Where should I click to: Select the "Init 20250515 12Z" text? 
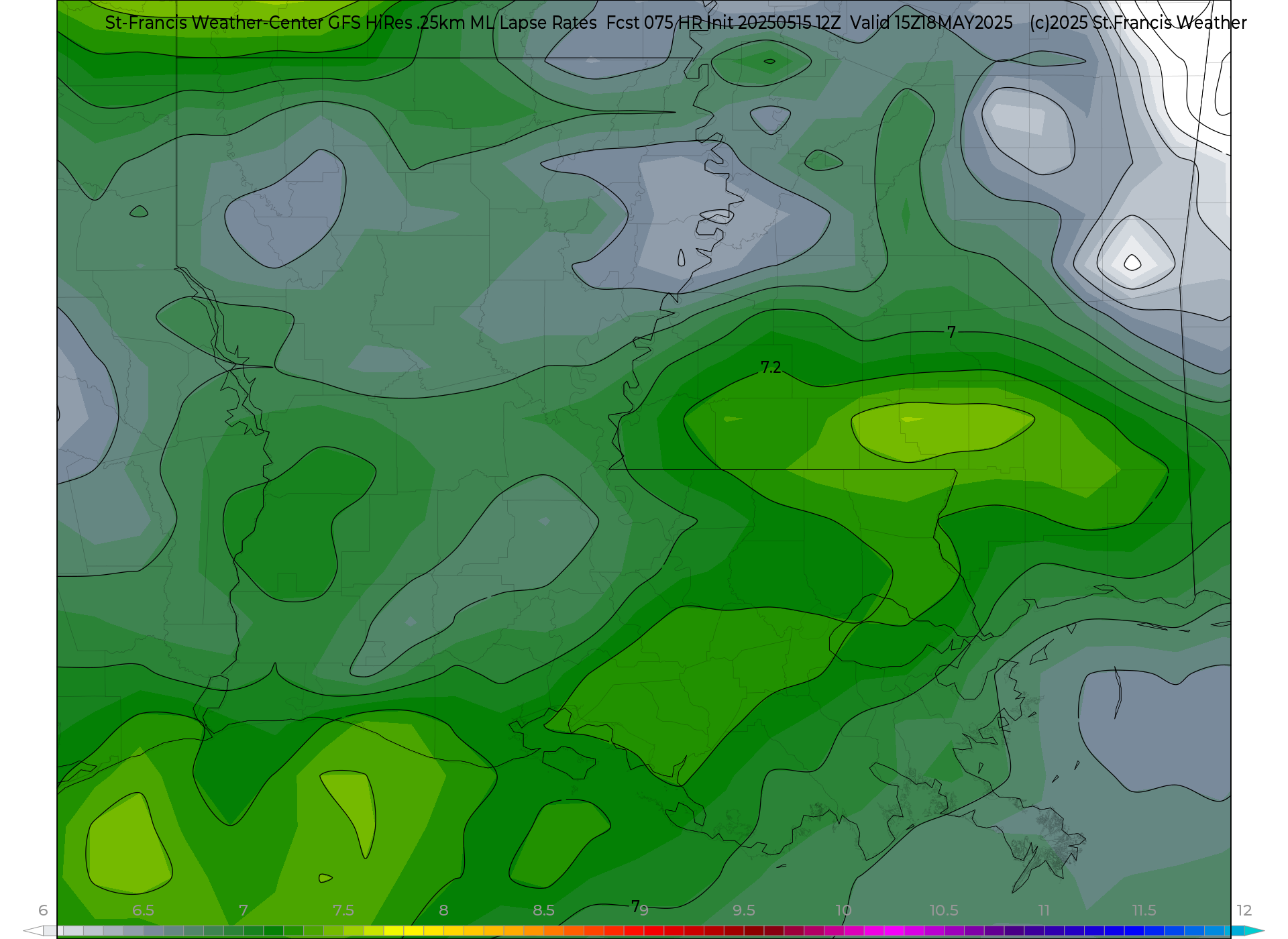tap(773, 23)
